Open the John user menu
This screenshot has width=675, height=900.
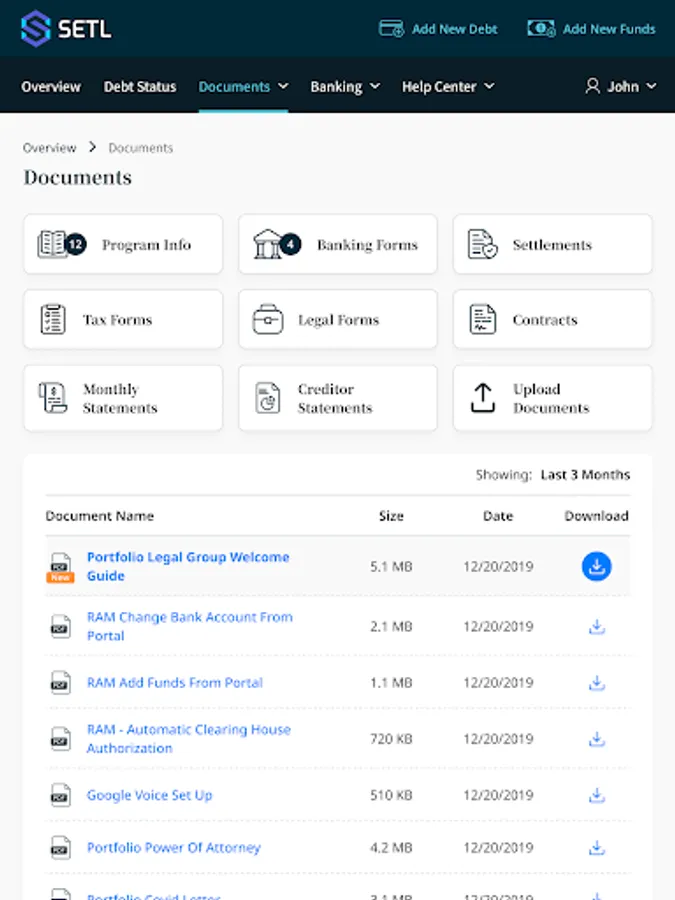coord(620,87)
